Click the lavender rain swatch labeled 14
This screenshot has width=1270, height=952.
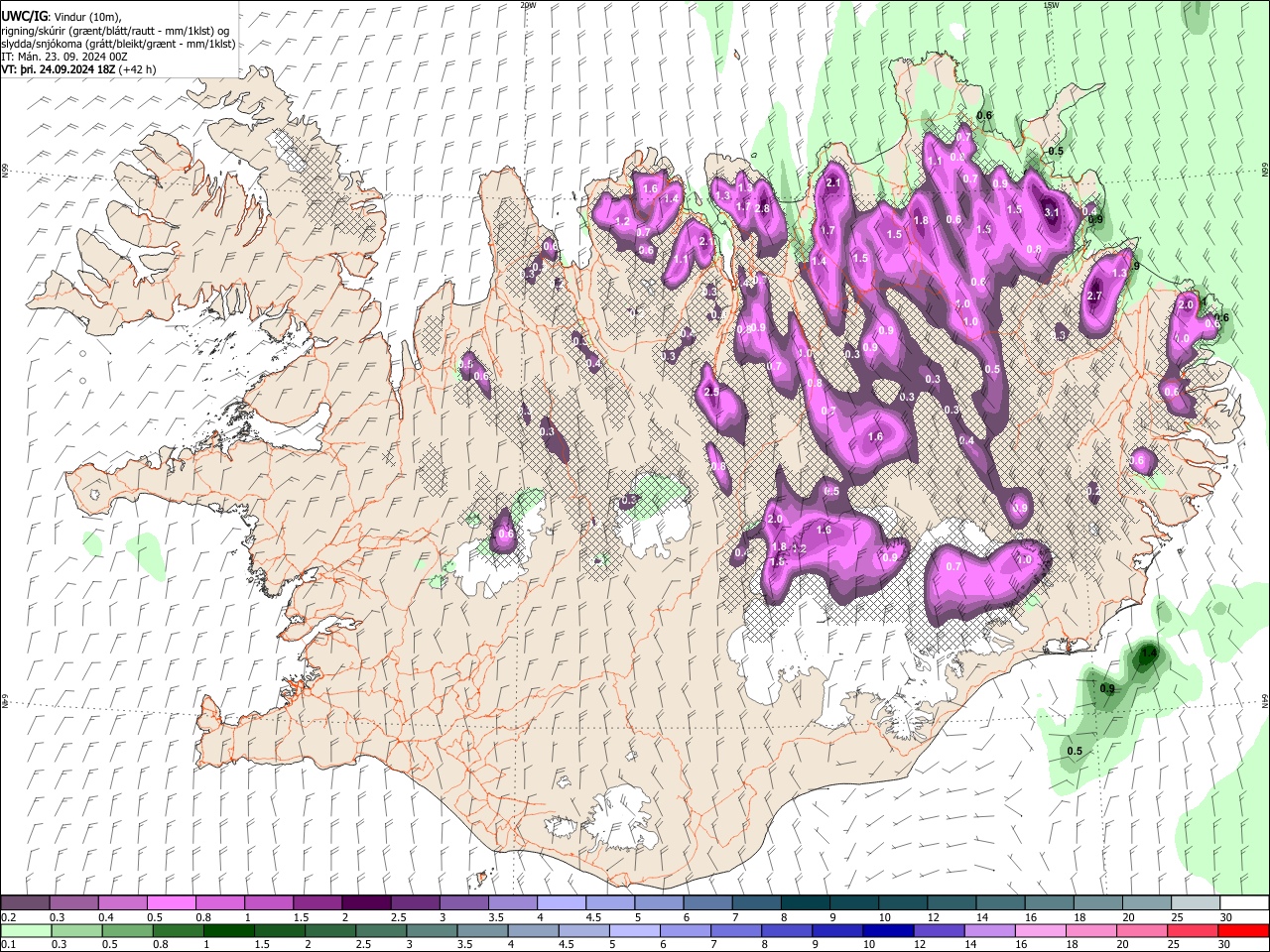coord(988,930)
